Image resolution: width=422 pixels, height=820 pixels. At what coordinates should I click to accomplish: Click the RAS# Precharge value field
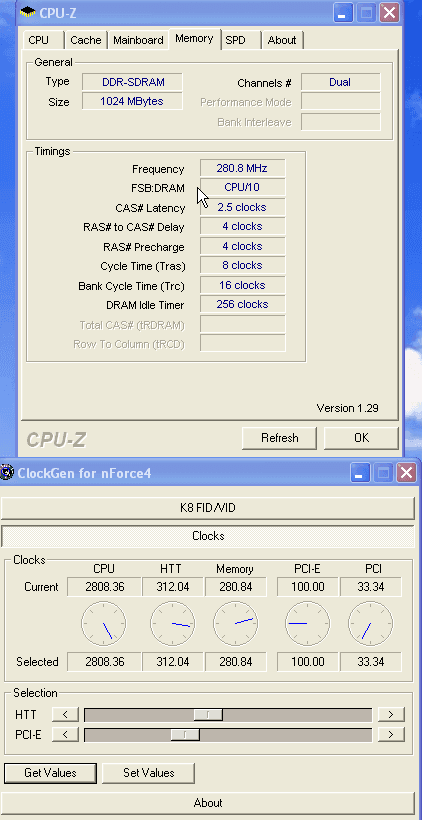pyautogui.click(x=243, y=246)
